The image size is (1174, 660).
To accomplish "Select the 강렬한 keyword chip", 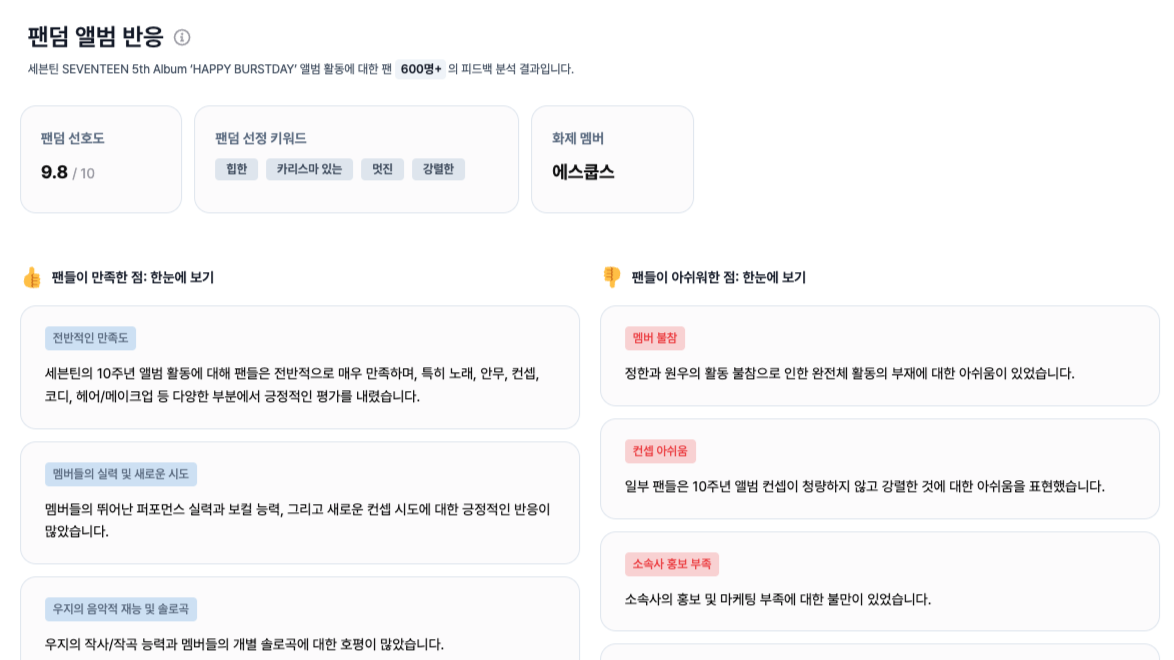I will pos(438,169).
